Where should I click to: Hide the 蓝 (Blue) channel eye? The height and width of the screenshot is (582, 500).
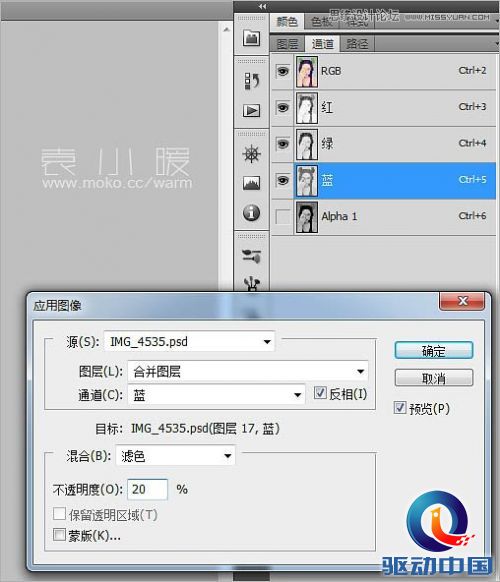pos(283,180)
